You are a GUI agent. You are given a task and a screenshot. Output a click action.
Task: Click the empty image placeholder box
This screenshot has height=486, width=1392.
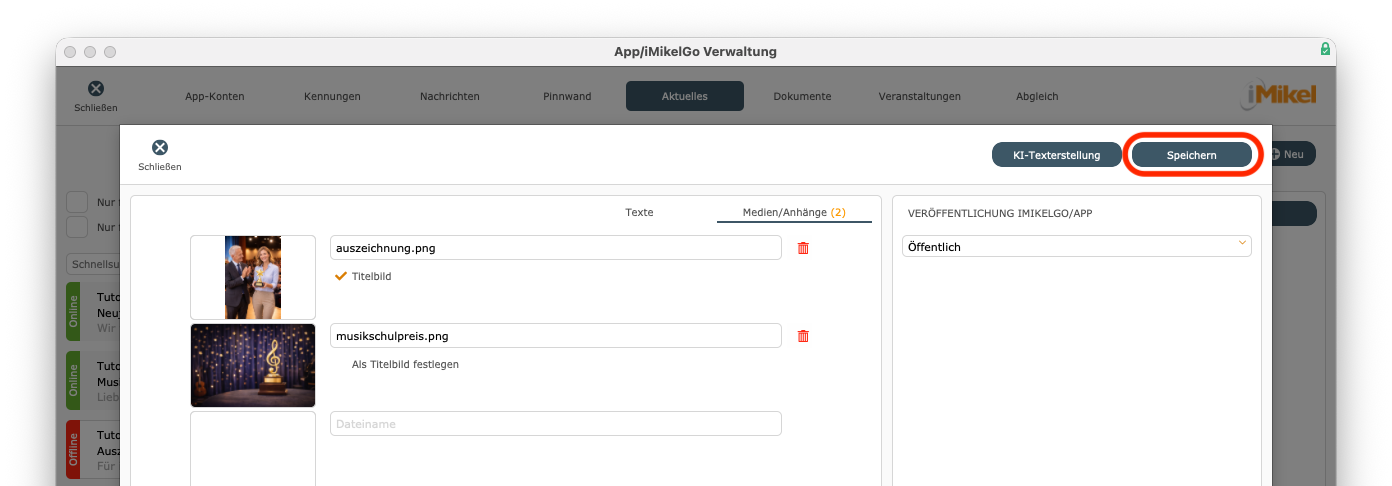253,450
